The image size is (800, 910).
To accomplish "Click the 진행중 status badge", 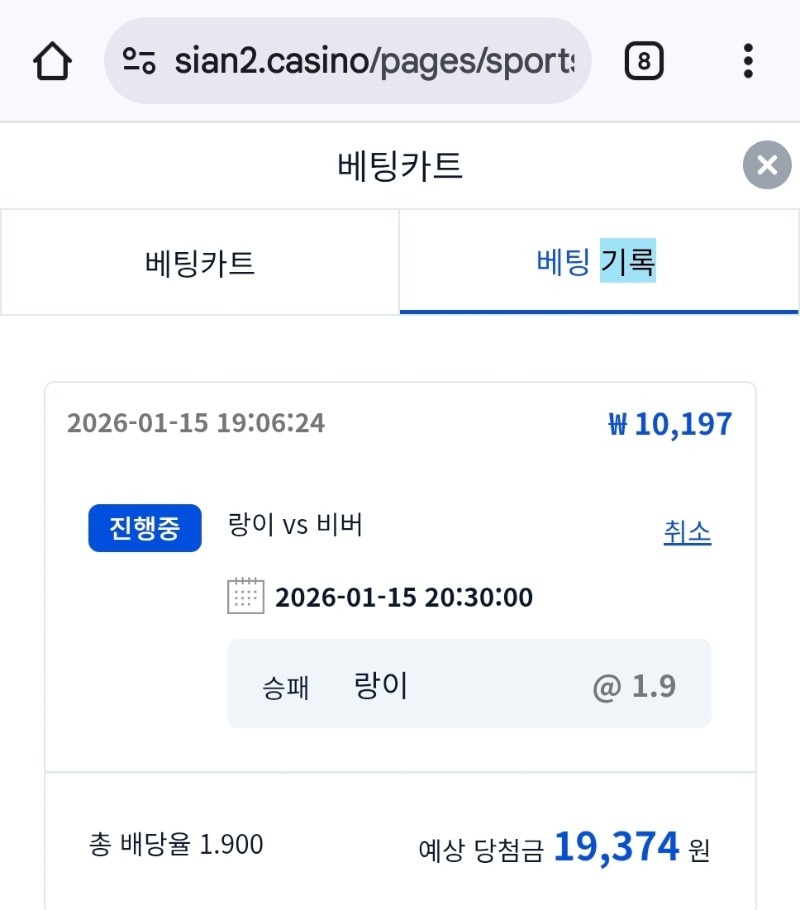I will coord(145,528).
